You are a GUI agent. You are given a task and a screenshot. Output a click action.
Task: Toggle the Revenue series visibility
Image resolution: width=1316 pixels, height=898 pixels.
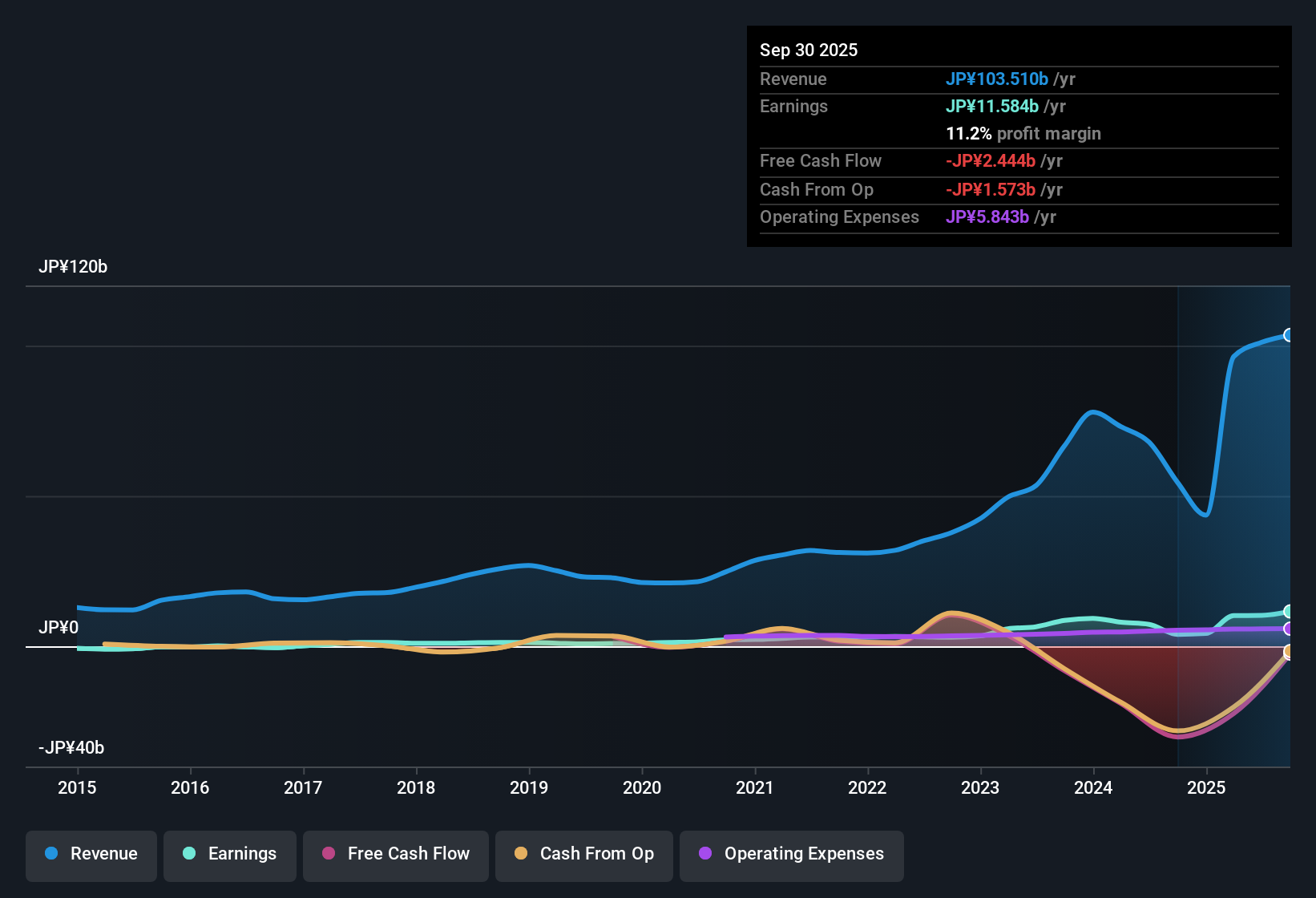(x=91, y=854)
